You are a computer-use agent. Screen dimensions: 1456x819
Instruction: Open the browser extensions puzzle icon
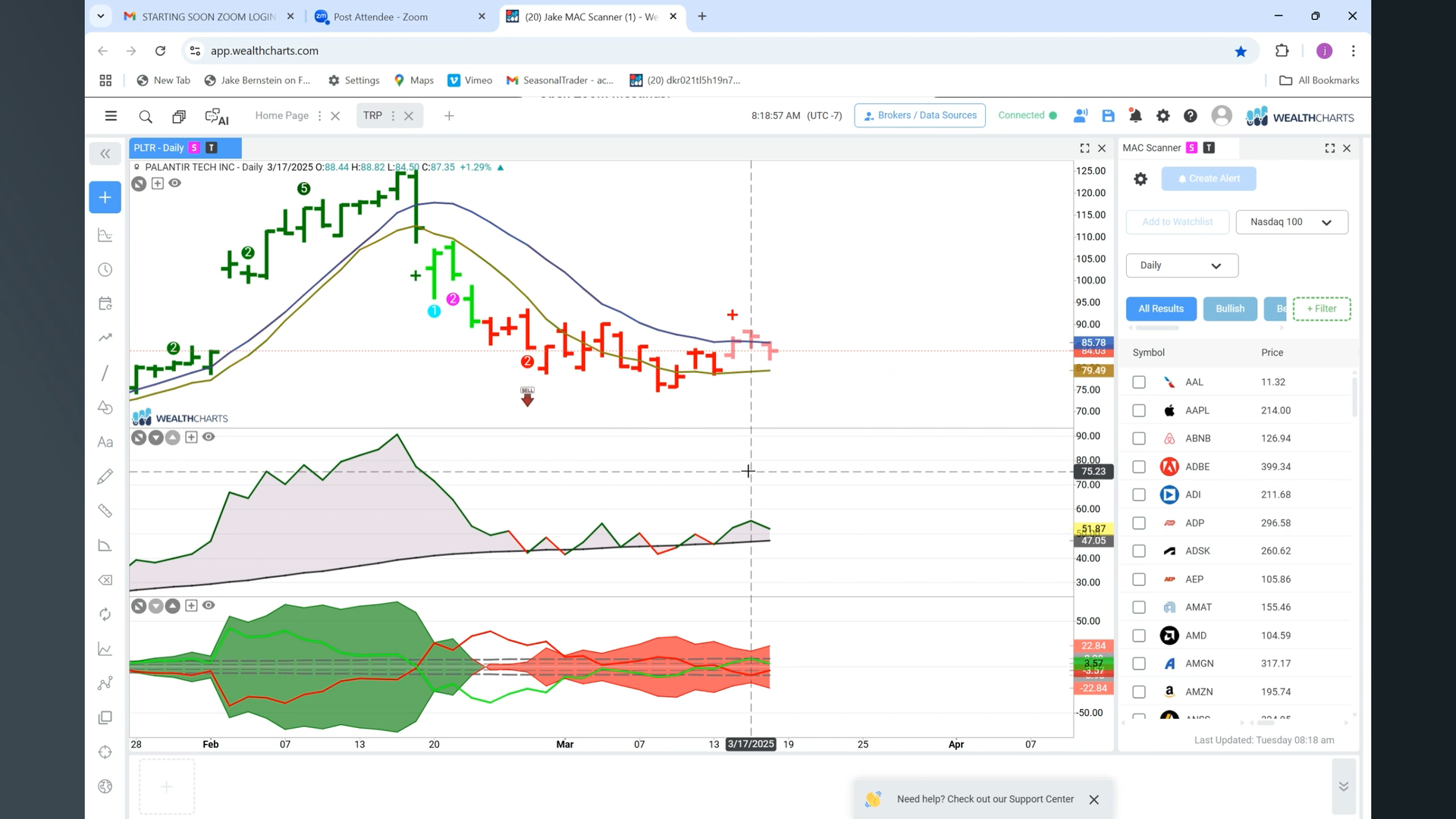coord(1282,51)
